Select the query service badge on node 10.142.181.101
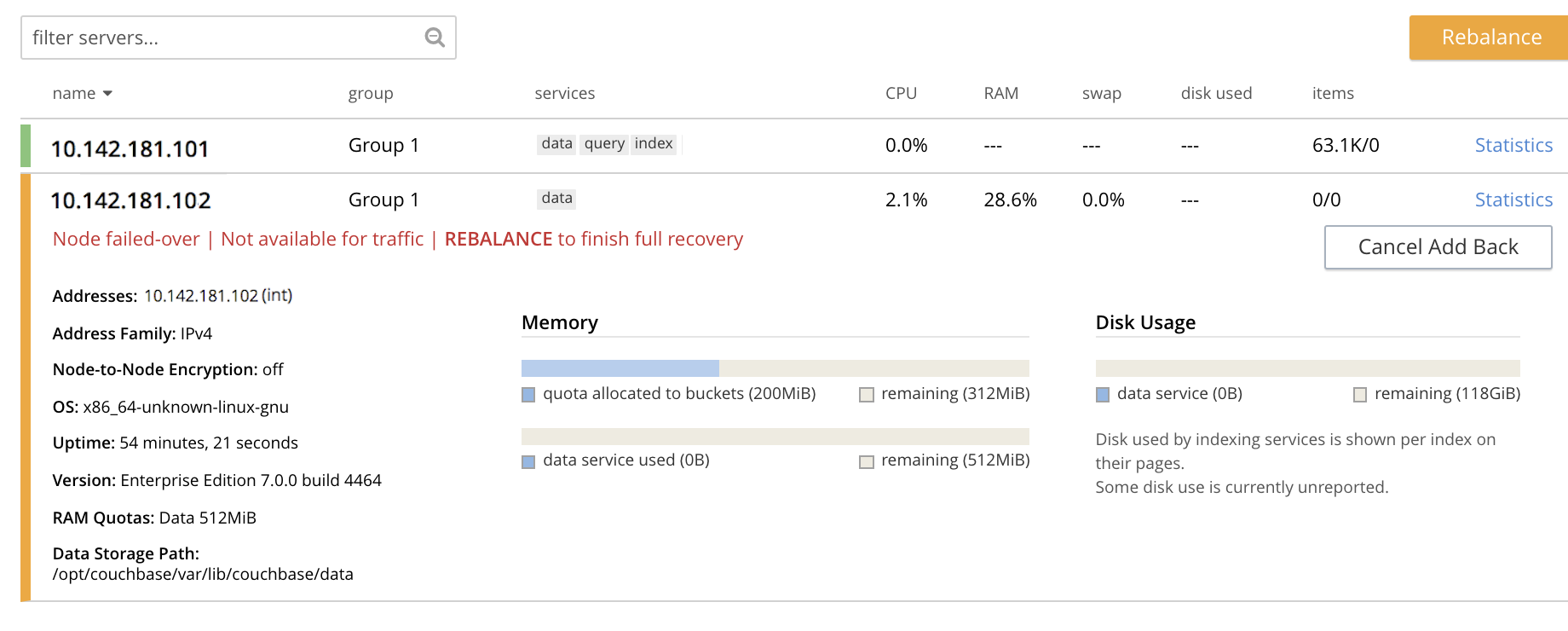The width and height of the screenshot is (1568, 631). 604,143
